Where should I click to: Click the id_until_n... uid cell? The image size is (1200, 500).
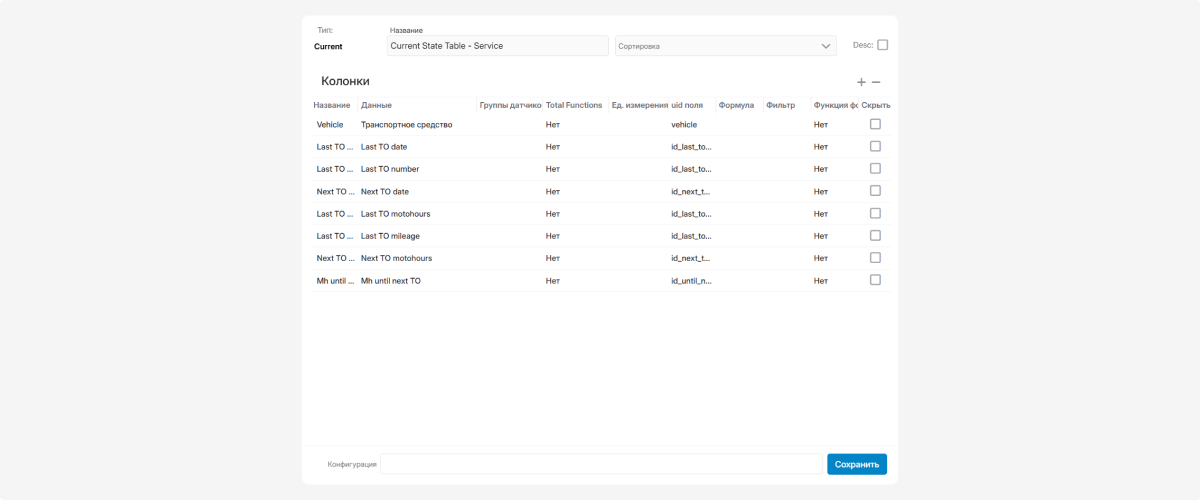(x=691, y=281)
